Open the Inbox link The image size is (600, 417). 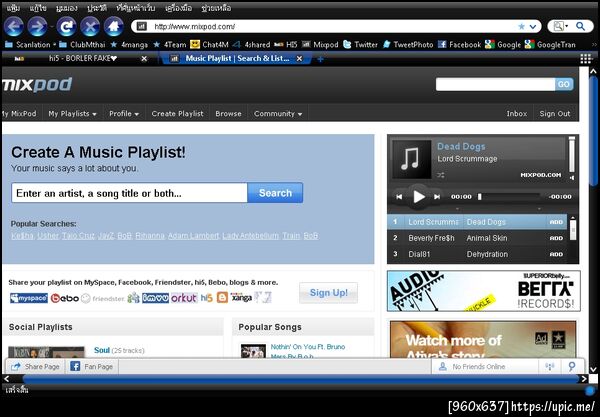coord(517,114)
